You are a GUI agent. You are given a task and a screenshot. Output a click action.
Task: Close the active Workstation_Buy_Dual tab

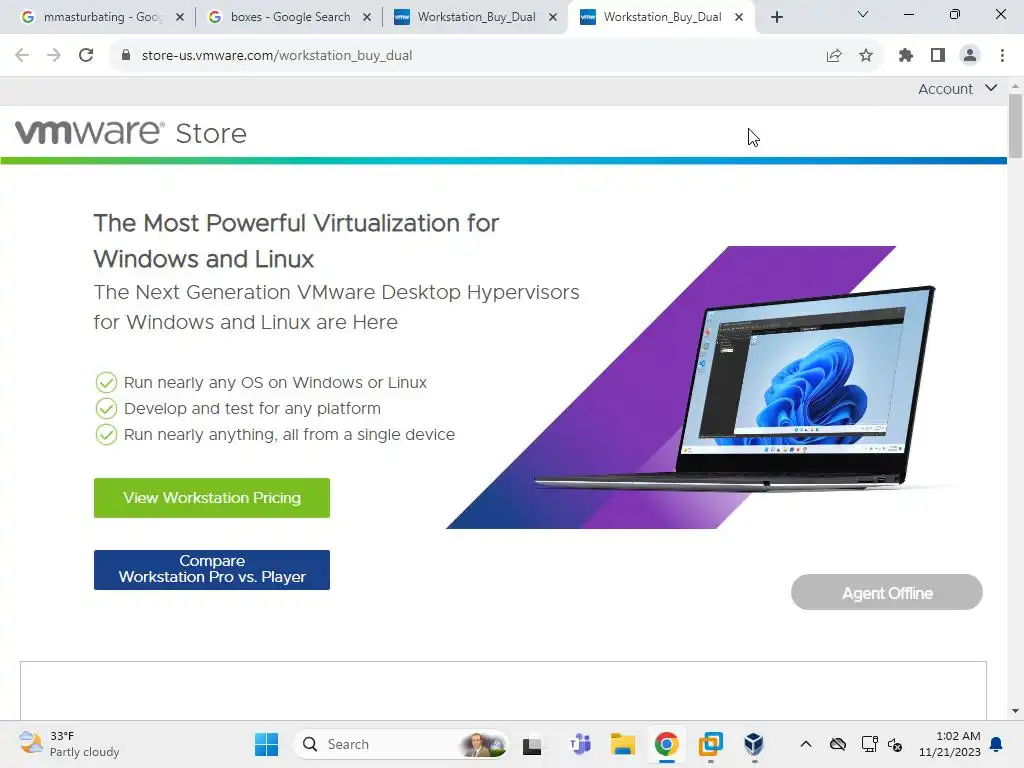coord(739,18)
